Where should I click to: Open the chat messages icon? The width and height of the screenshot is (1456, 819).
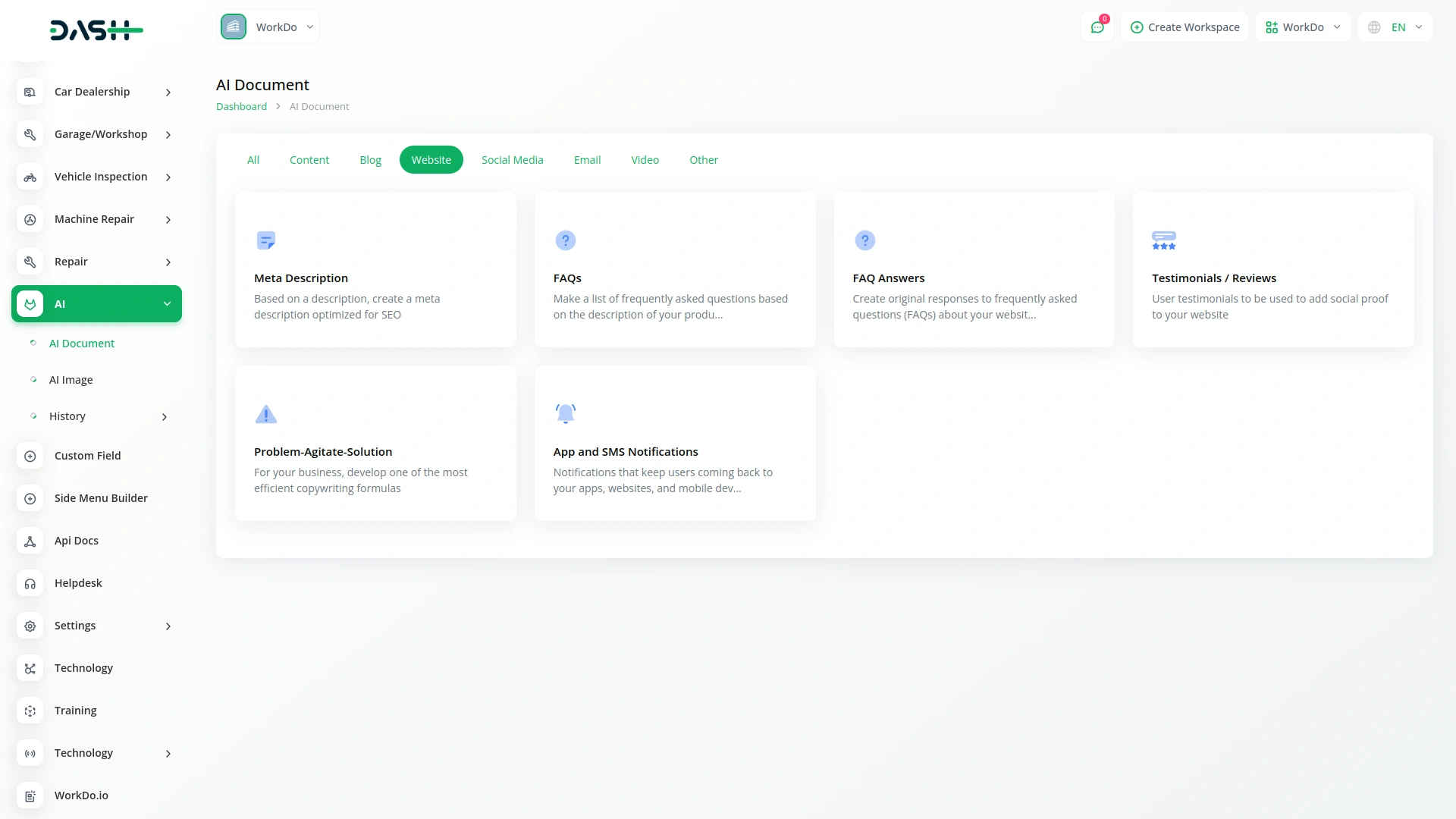(x=1097, y=27)
